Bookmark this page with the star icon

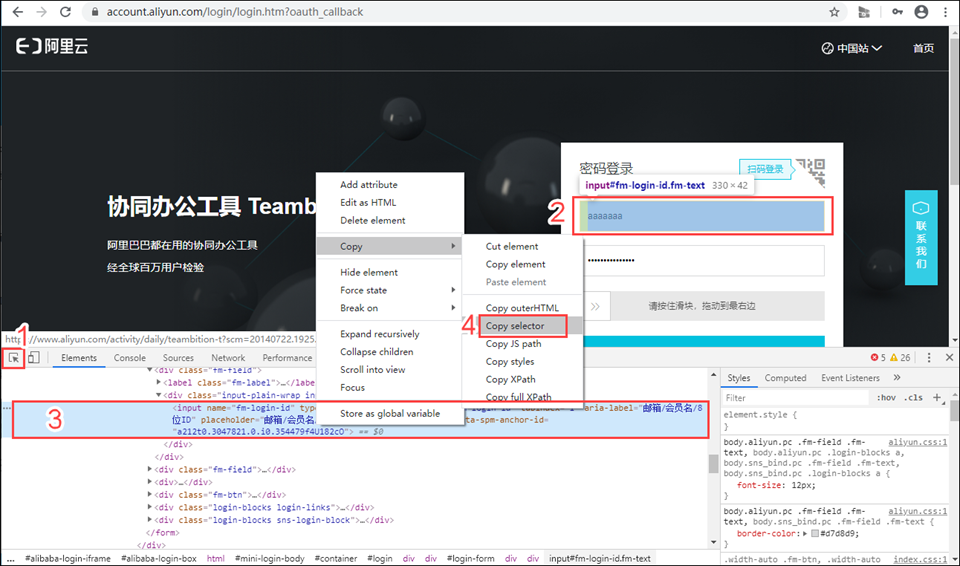click(834, 12)
